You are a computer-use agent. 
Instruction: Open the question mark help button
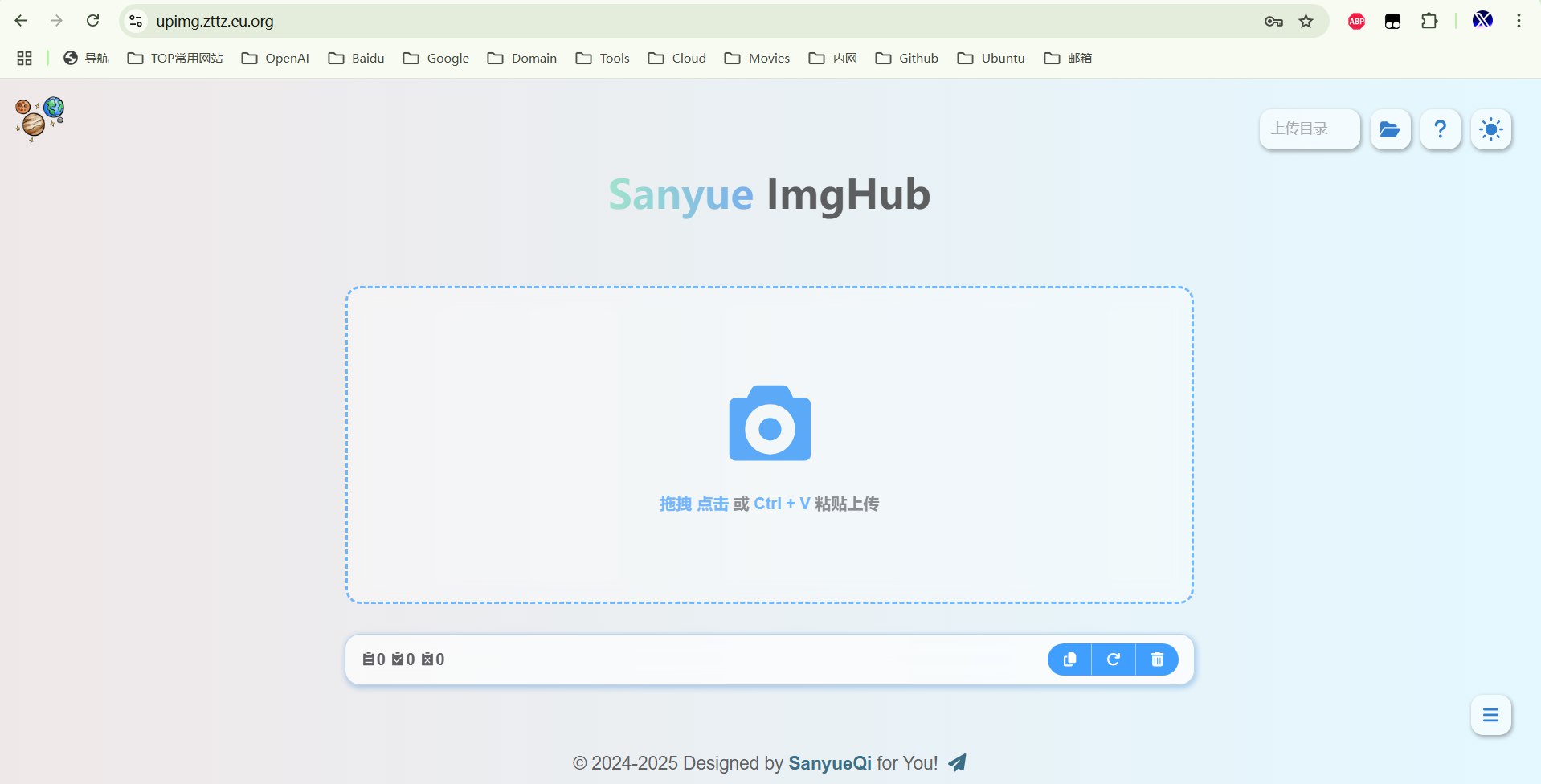[1440, 129]
